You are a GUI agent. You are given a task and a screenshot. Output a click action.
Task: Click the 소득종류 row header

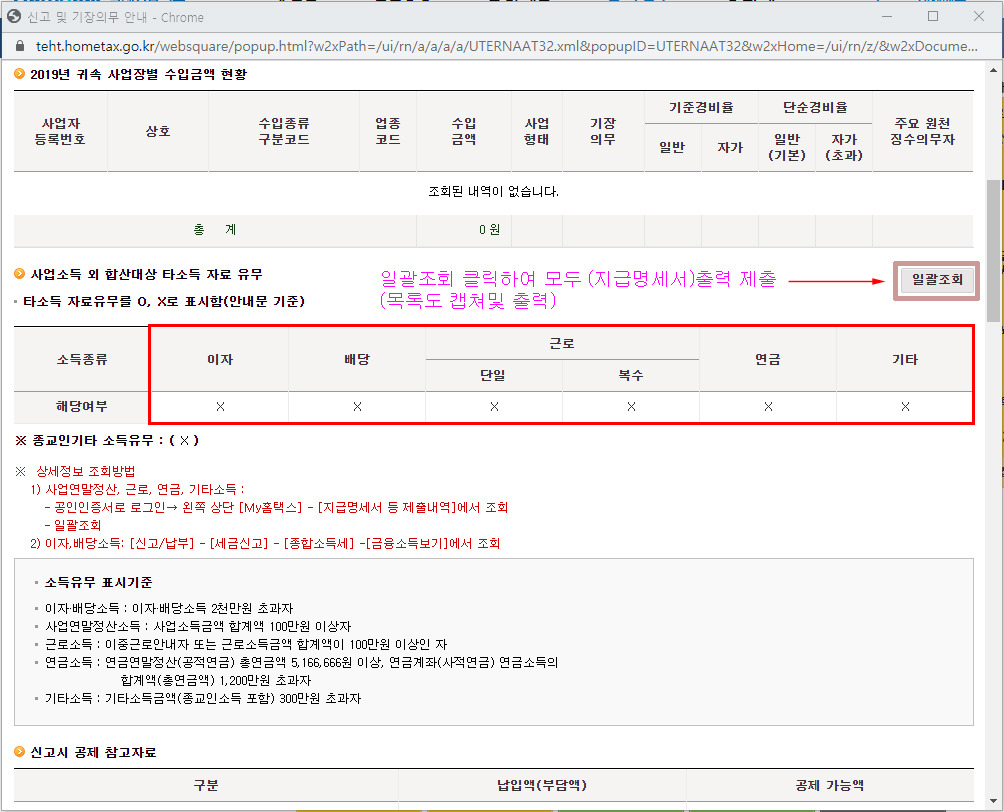pos(81,359)
